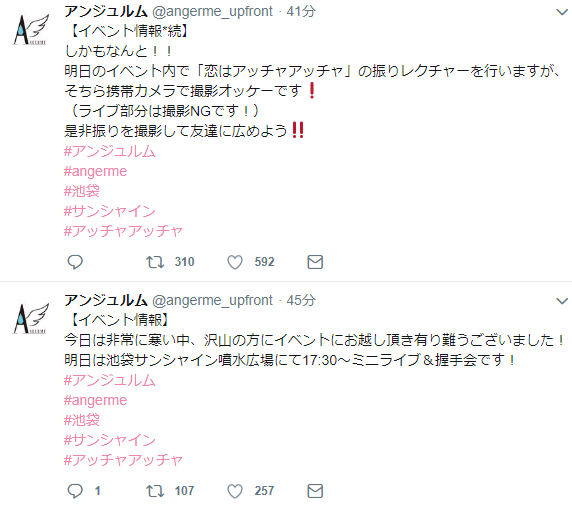
Task: Open the more-options chevron on 41分 tweet
Action: click(x=562, y=12)
